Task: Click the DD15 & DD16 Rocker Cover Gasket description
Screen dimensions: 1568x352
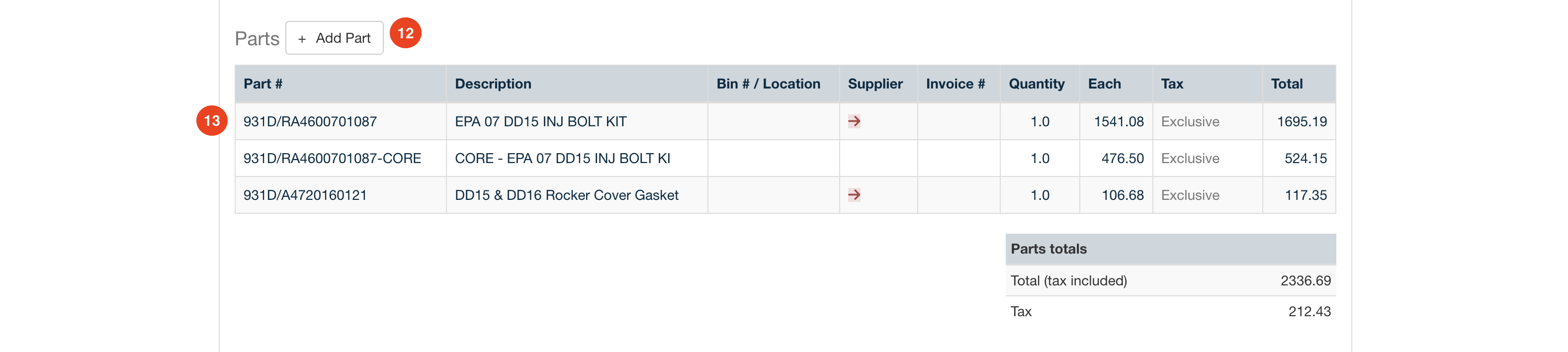Action: click(x=566, y=195)
